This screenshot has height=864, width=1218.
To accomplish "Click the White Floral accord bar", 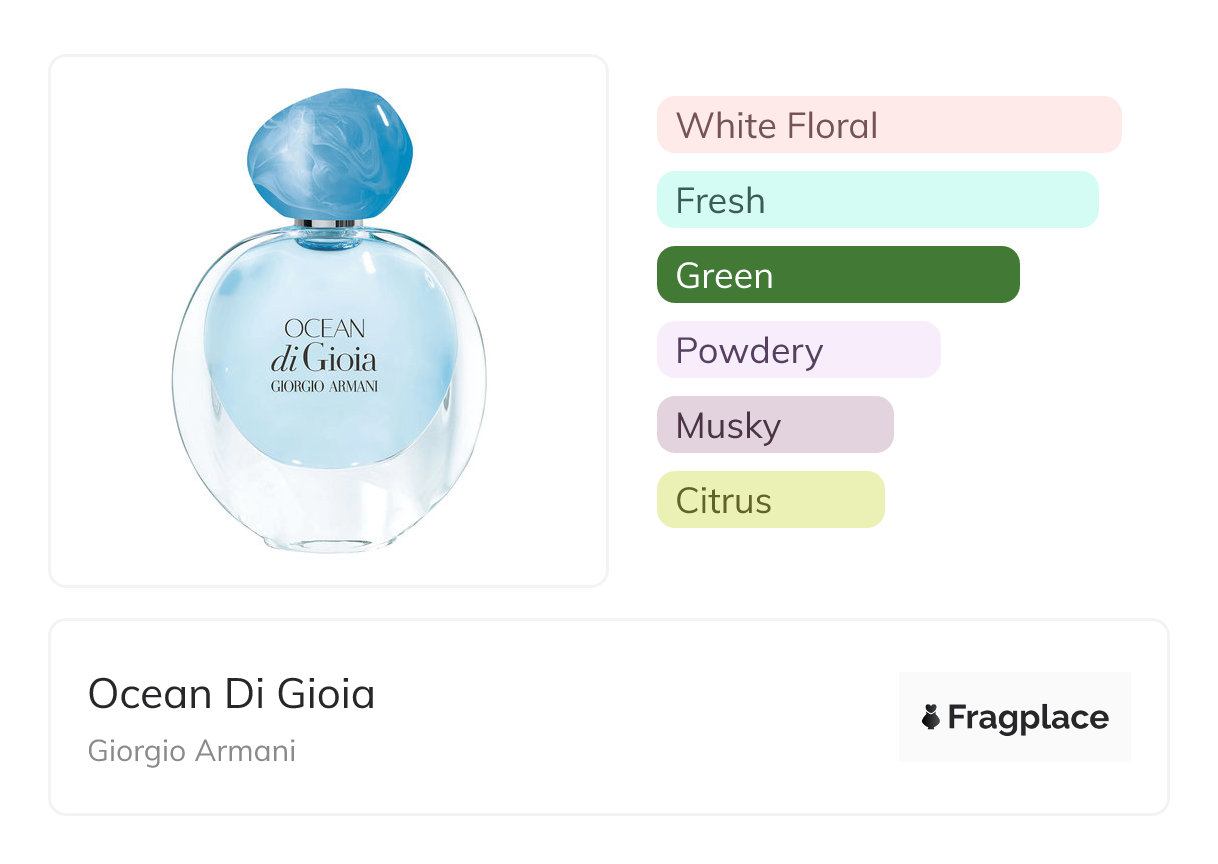I will (888, 125).
